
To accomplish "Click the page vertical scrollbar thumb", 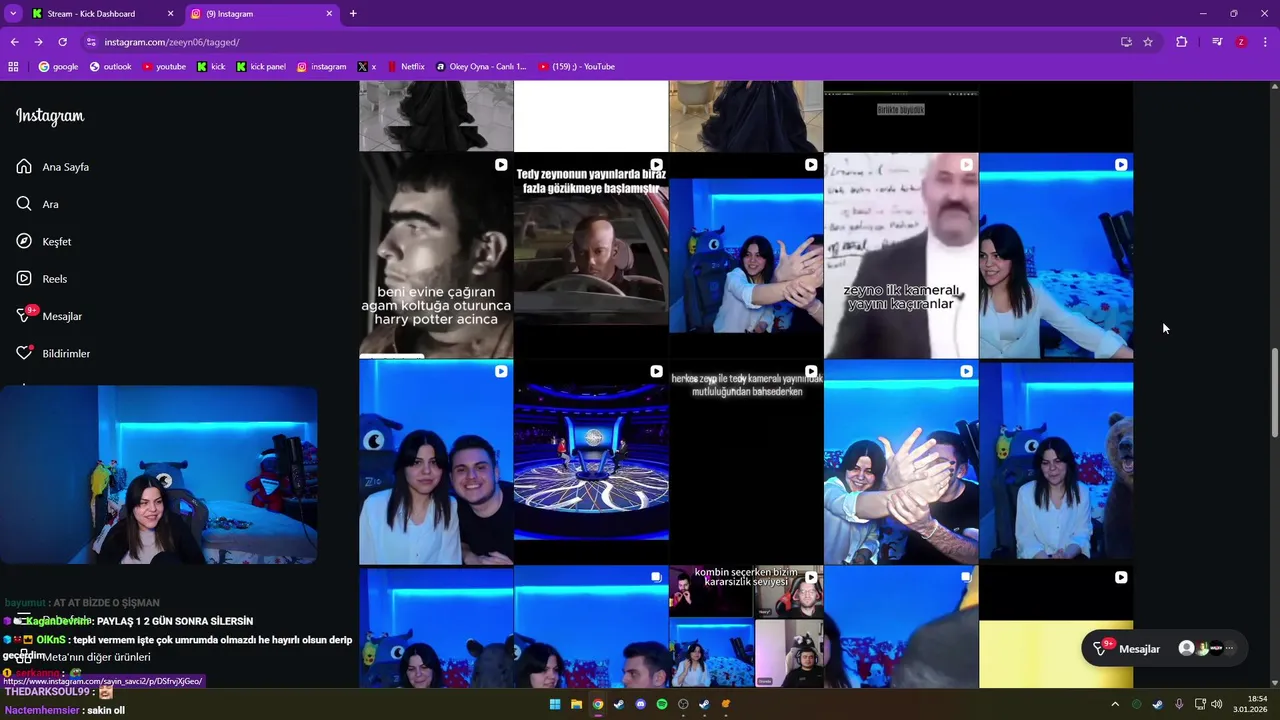I will pyautogui.click(x=1274, y=391).
